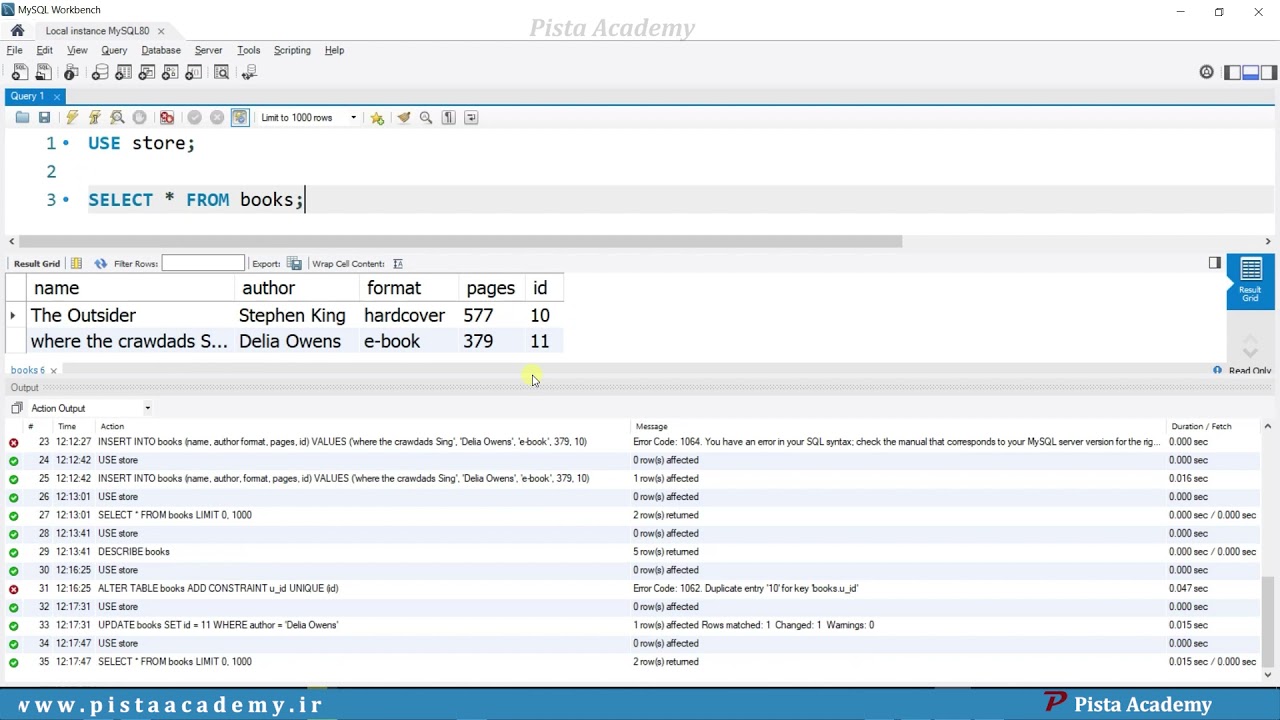This screenshot has height=720, width=1280.
Task: Open the Server menu
Action: pyautogui.click(x=208, y=50)
